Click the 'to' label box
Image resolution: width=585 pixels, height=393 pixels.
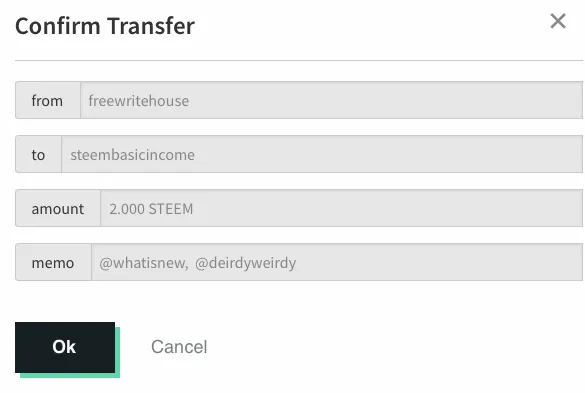[x=38, y=155]
